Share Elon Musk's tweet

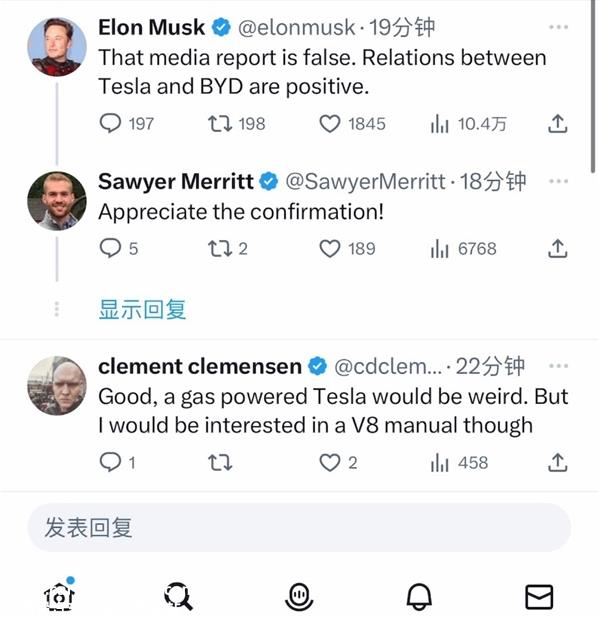[558, 124]
